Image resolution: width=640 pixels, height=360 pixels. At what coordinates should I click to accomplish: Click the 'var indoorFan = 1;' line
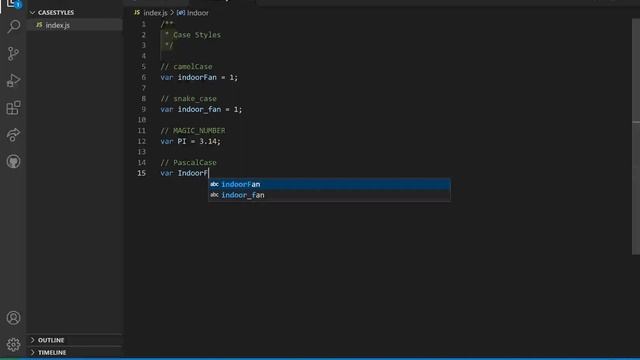(199, 77)
